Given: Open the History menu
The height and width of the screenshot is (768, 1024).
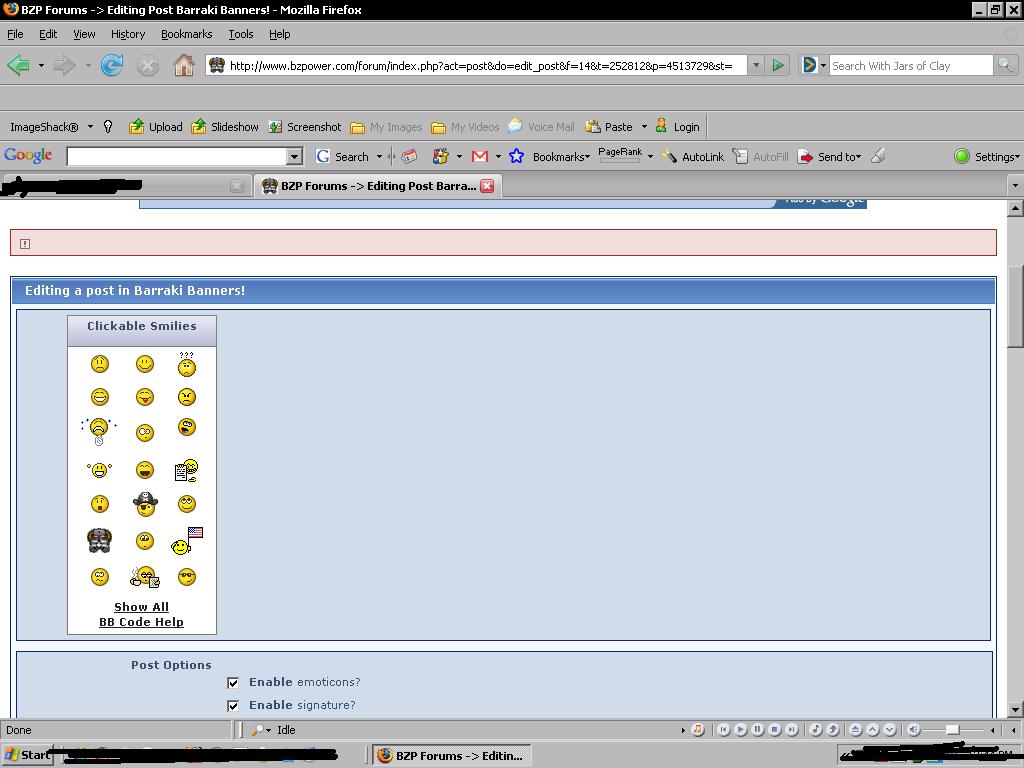Looking at the screenshot, I should pyautogui.click(x=127, y=34).
